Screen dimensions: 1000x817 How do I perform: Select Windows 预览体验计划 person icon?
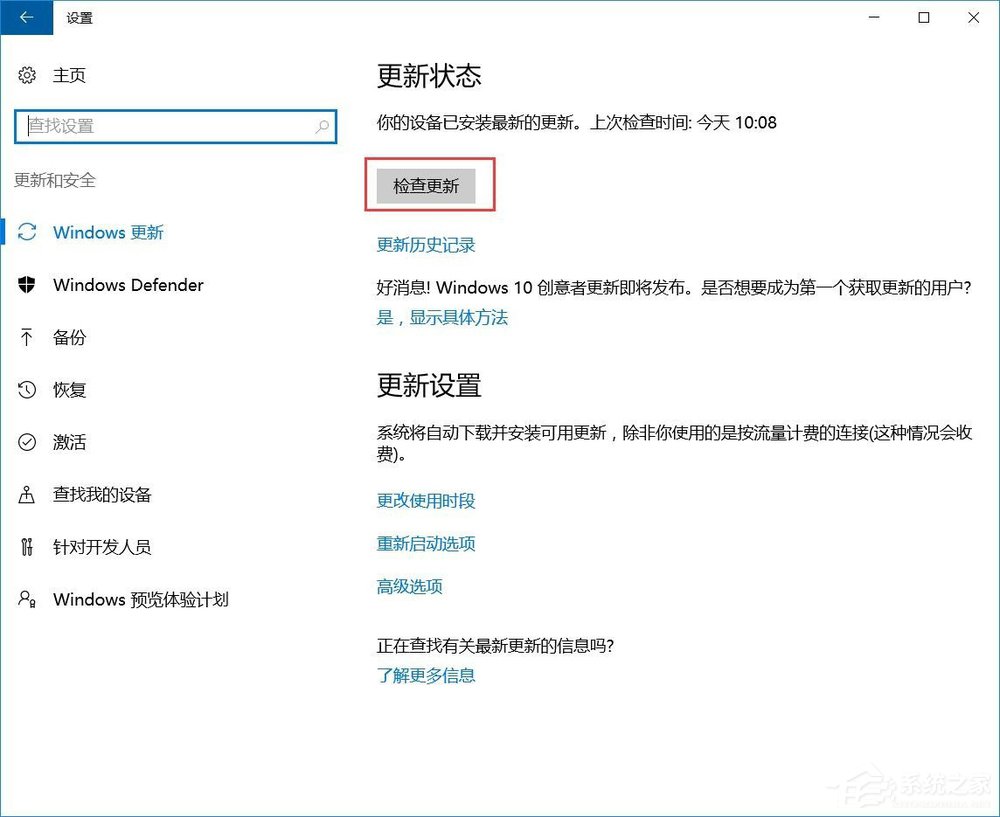point(25,599)
